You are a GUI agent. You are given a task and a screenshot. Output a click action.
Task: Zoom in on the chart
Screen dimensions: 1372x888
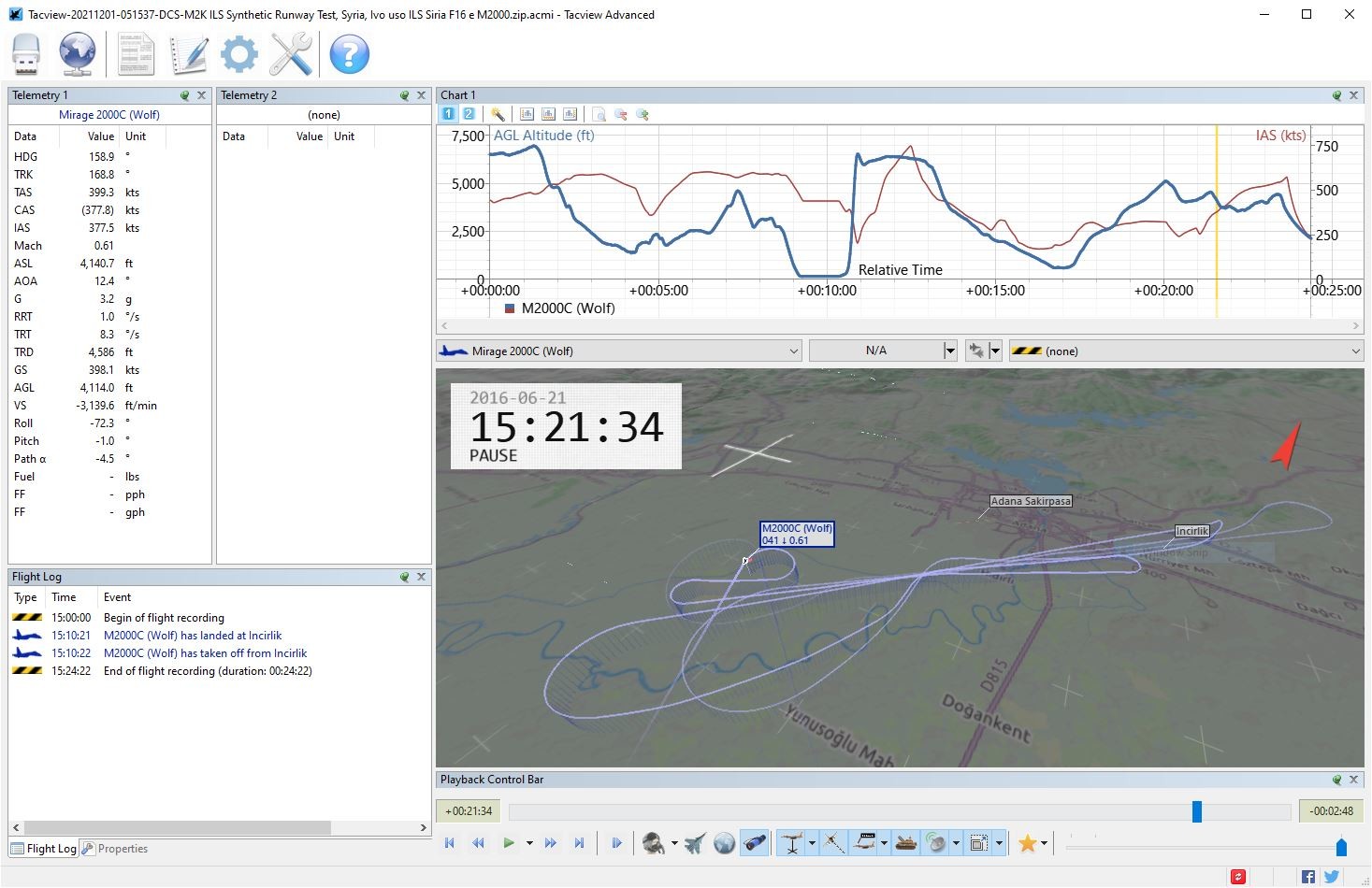pos(643,114)
